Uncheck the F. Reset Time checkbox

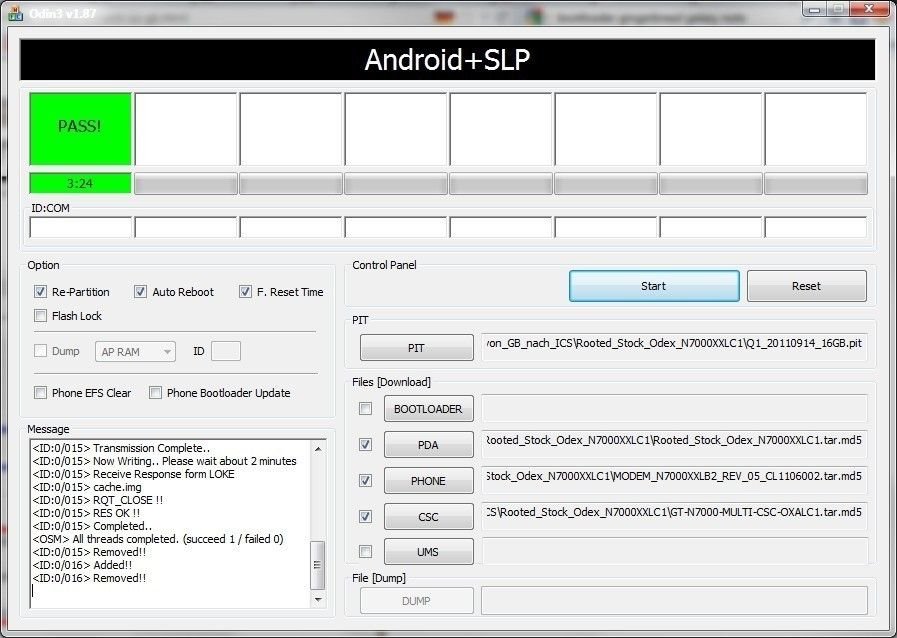pyautogui.click(x=245, y=292)
